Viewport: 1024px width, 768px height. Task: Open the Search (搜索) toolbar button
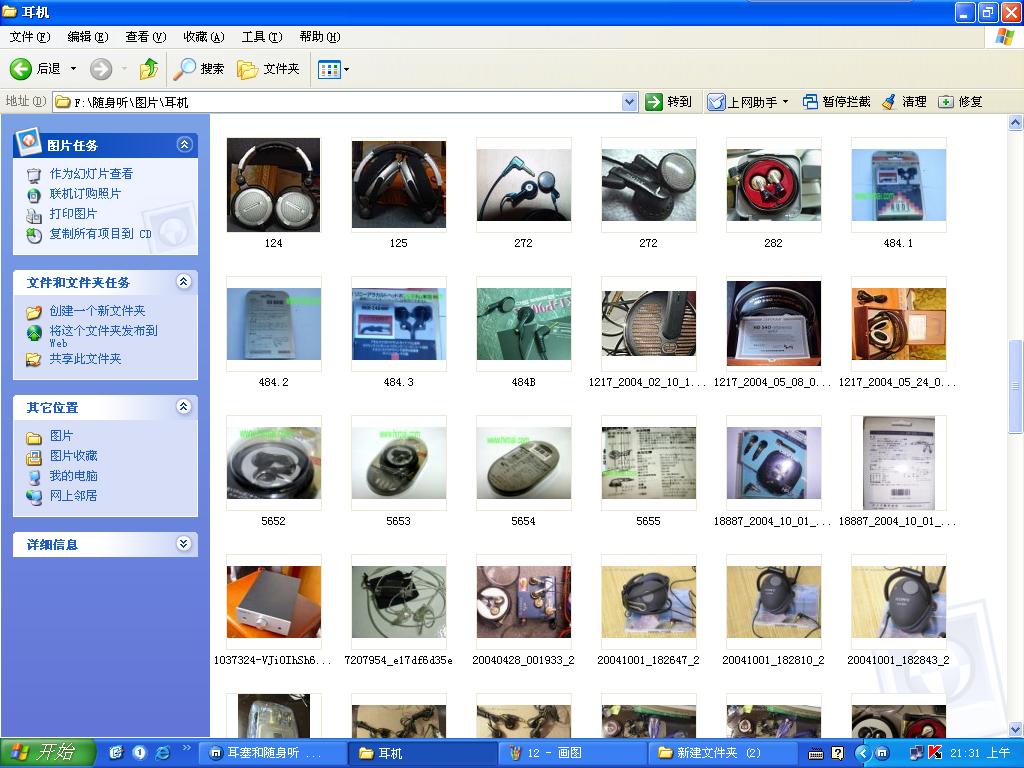(199, 69)
